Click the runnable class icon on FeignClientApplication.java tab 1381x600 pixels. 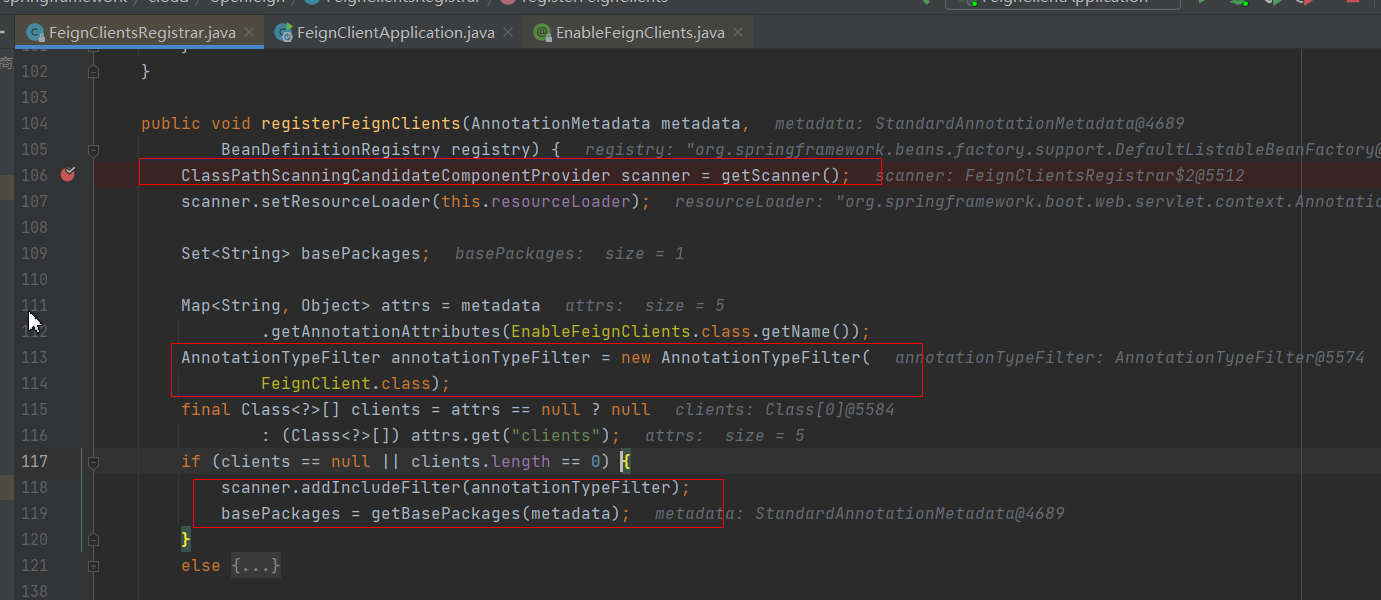(x=284, y=33)
